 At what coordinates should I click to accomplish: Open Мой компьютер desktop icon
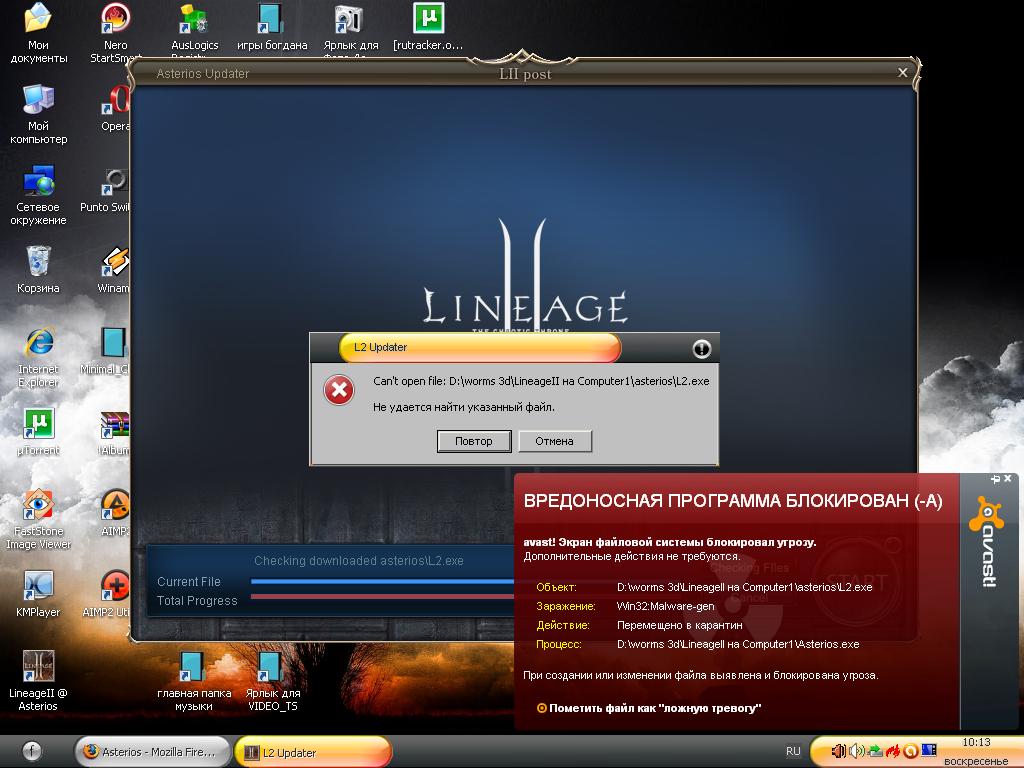point(38,114)
